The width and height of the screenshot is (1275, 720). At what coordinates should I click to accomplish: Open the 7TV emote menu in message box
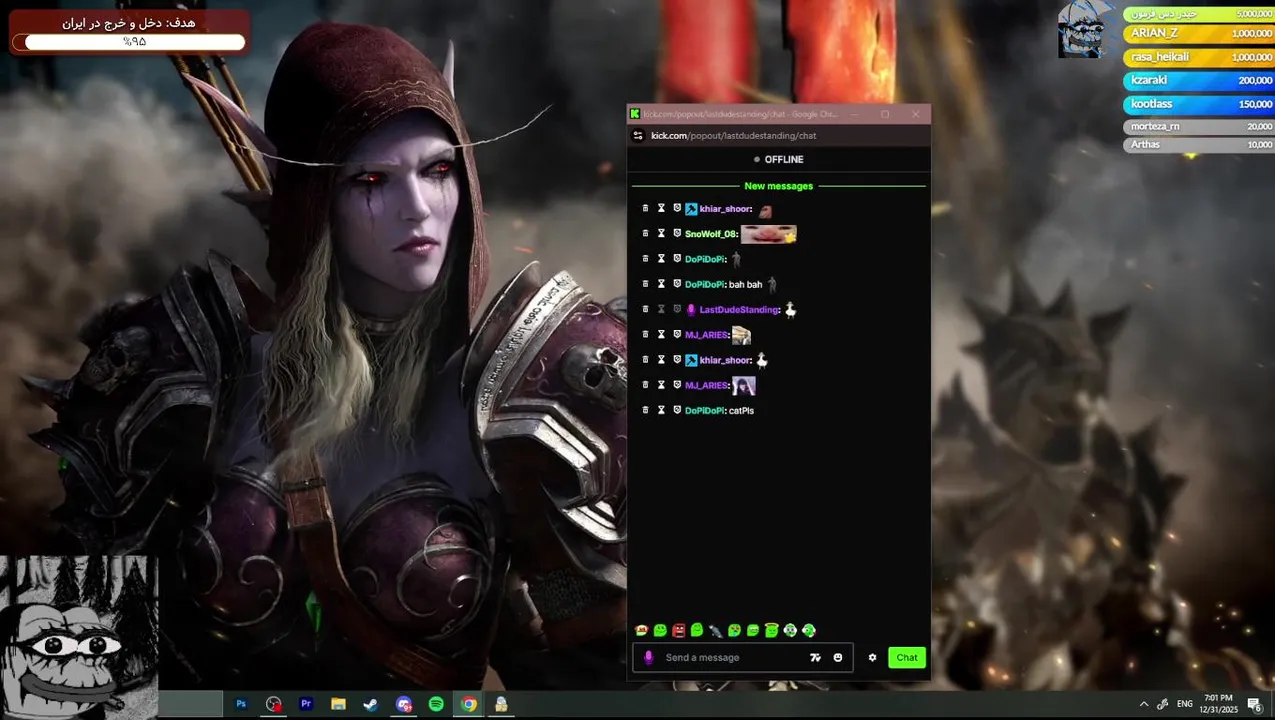point(816,657)
